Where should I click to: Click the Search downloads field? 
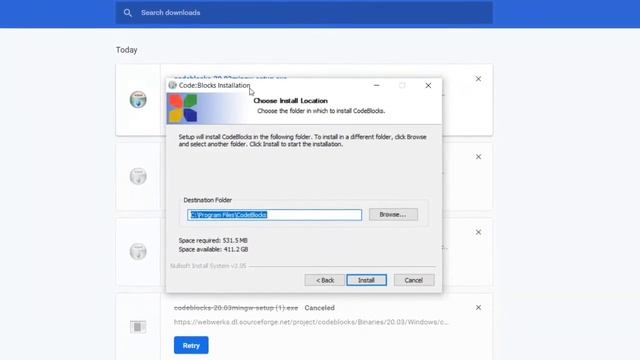point(304,13)
